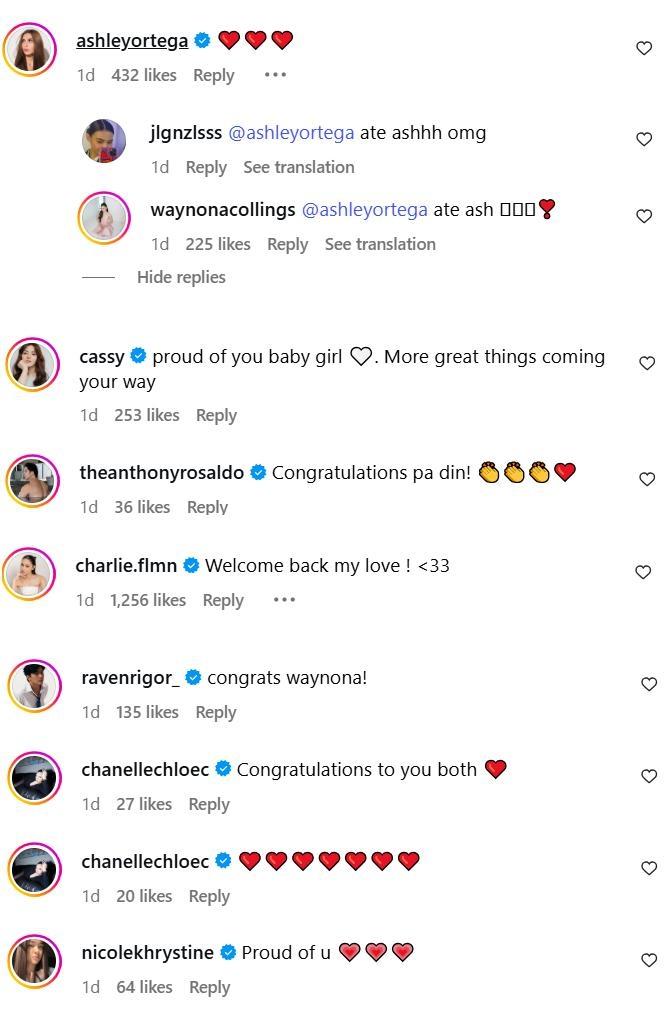Open cassy's profile avatar

pyautogui.click(x=33, y=364)
